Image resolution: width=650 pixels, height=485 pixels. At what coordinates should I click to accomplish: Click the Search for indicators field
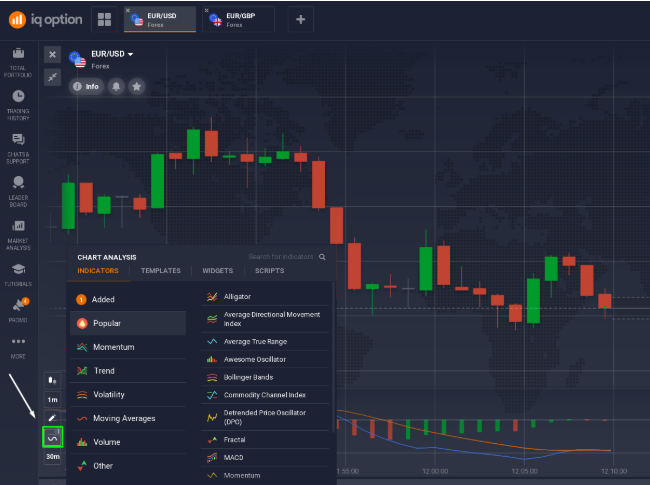point(282,257)
